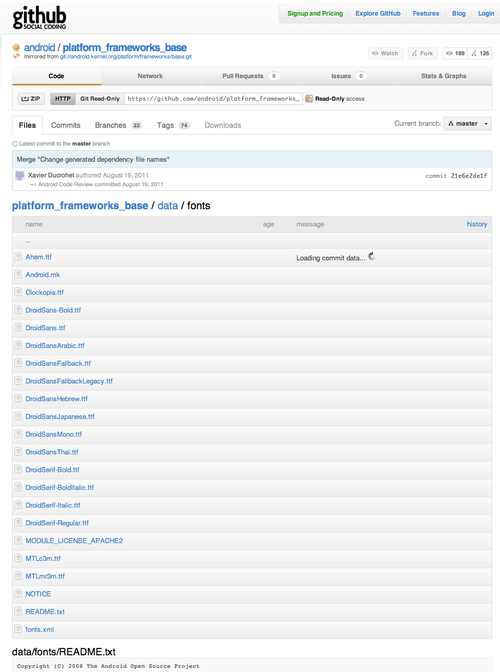Switch to the Code tab
Image resolution: width=500 pixels, height=672 pixels.
coord(57,76)
